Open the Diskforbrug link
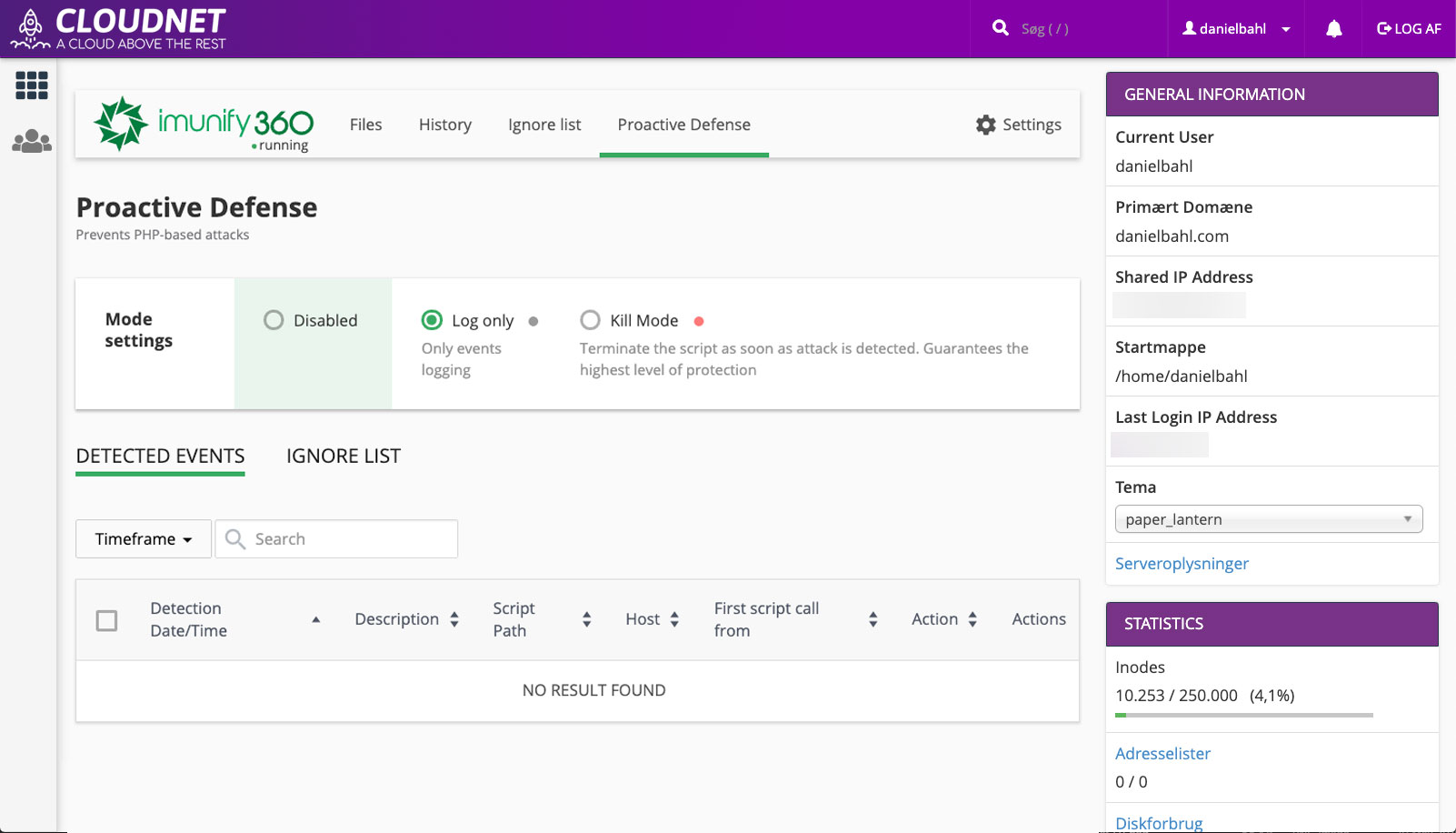Image resolution: width=1456 pixels, height=833 pixels. pos(1159,823)
